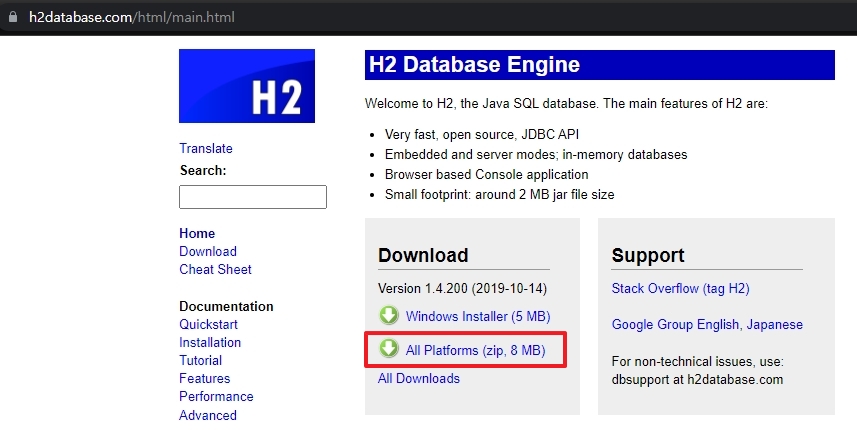Viewport: 857px width, 430px height.
Task: Click 'Small footprint: around 2 MB' bullet
Action: 500,195
